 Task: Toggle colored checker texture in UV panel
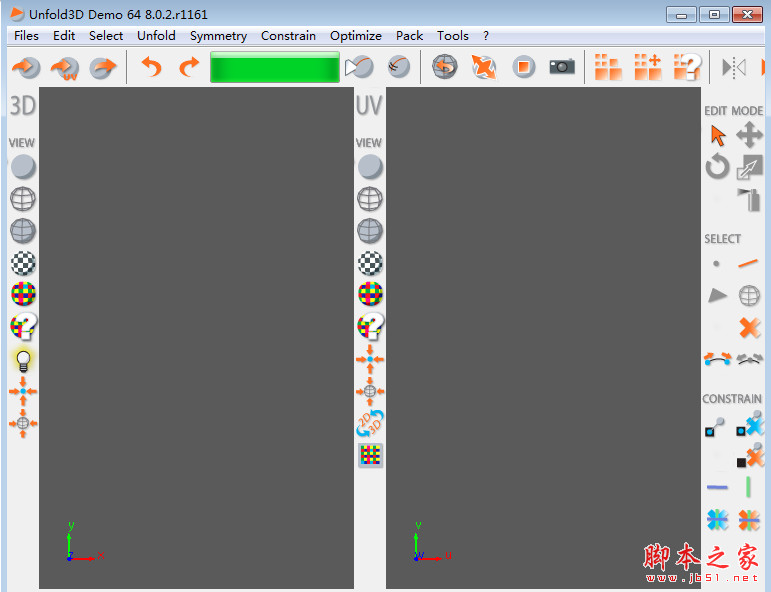coord(370,294)
